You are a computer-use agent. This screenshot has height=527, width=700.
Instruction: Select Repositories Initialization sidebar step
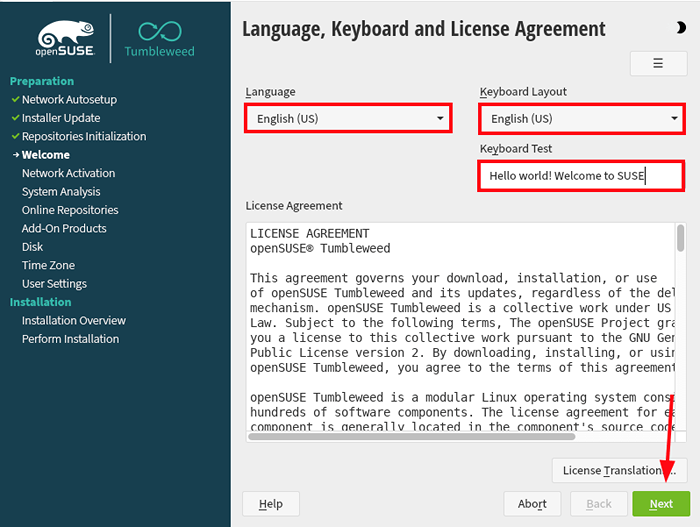click(x=84, y=136)
